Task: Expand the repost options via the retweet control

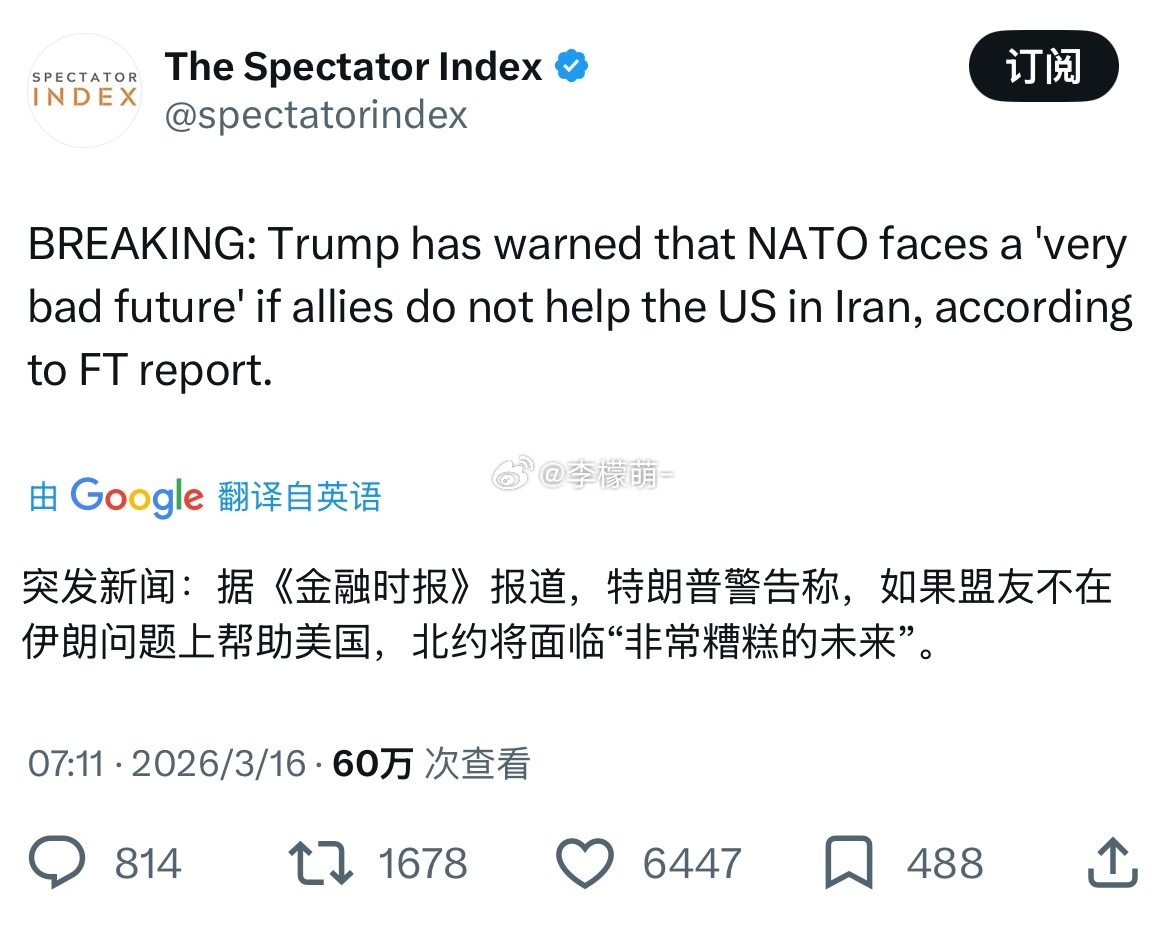Action: [x=319, y=862]
